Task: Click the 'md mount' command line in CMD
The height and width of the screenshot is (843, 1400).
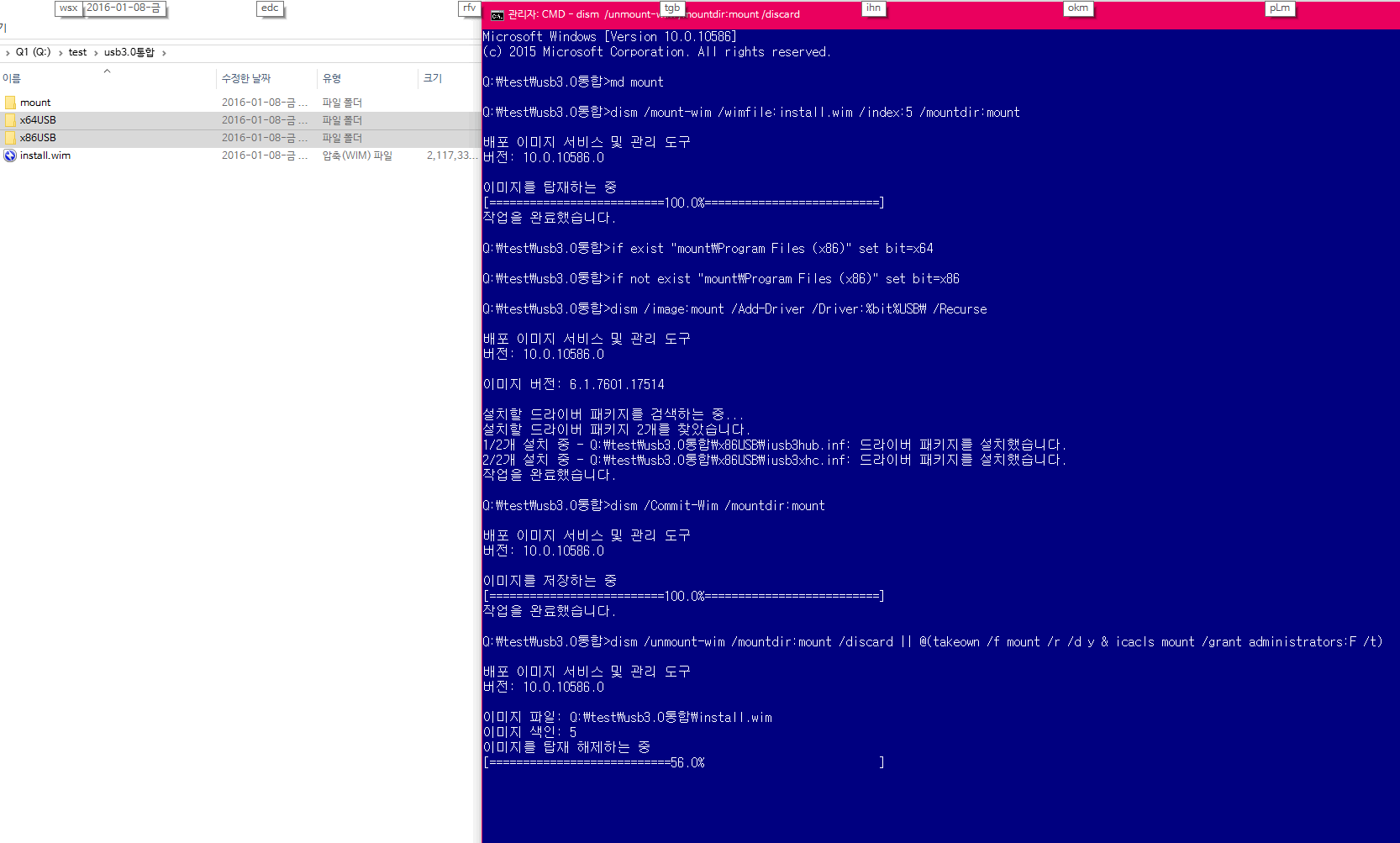Action: point(573,82)
